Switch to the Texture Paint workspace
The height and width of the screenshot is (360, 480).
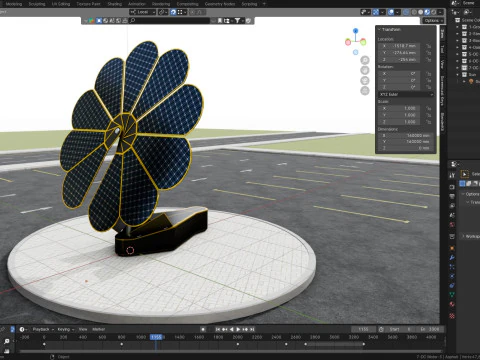[88, 4]
